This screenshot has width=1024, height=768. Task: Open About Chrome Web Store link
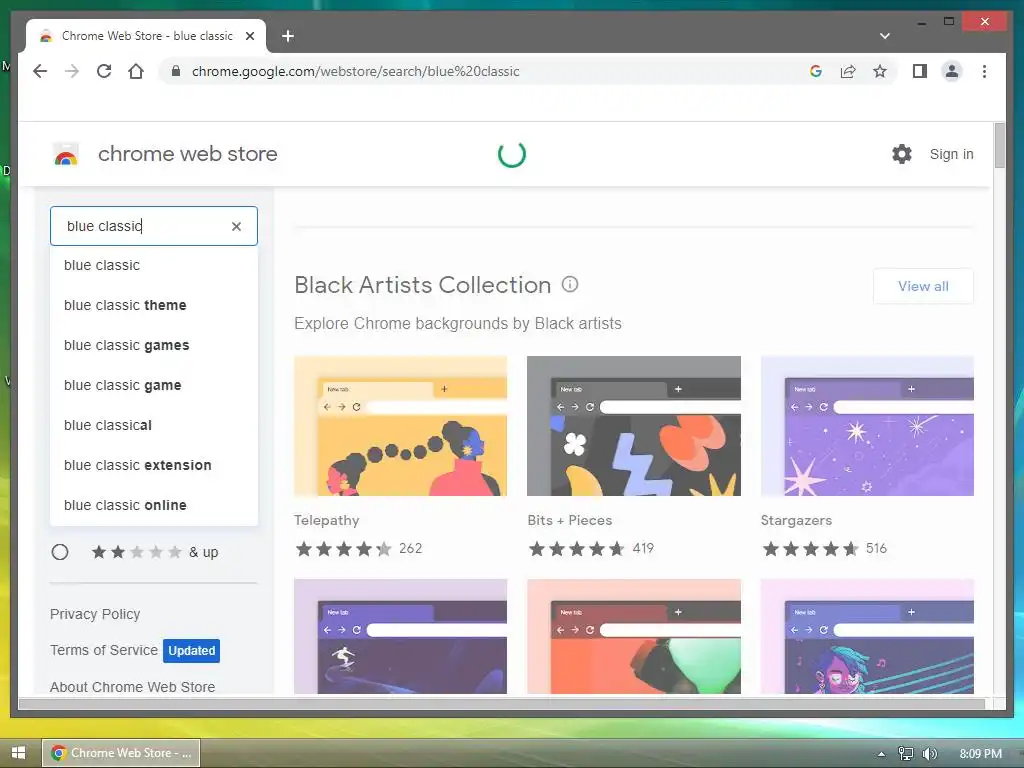(x=132, y=687)
